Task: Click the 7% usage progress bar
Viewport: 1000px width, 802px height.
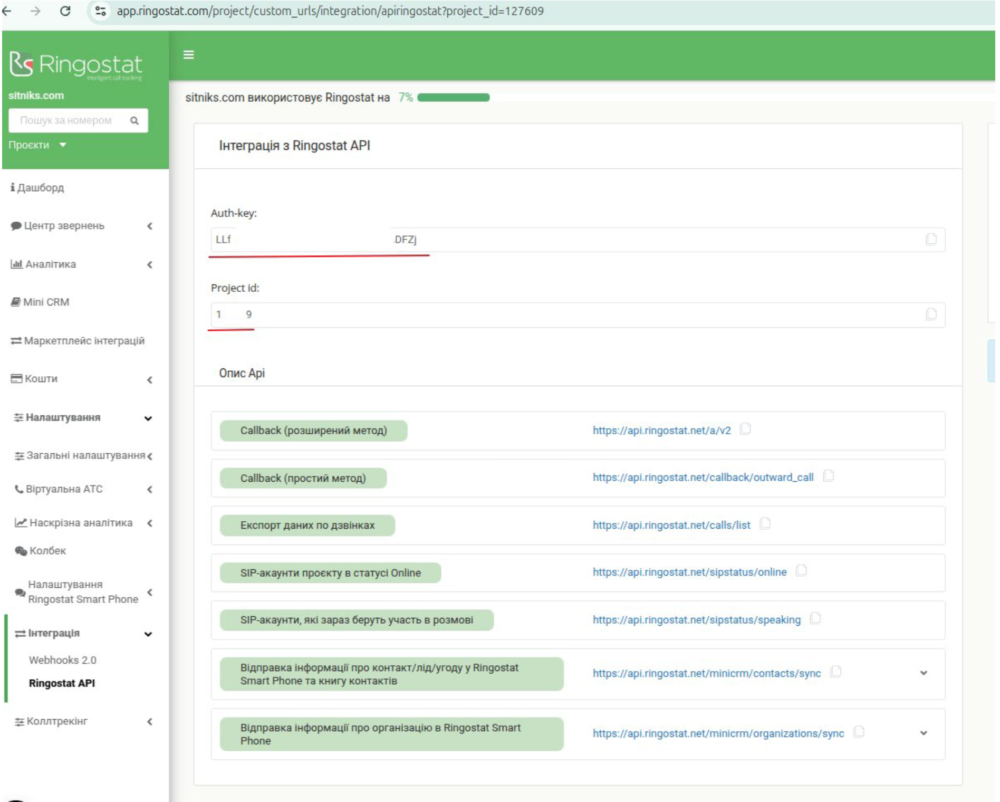Action: (x=453, y=98)
